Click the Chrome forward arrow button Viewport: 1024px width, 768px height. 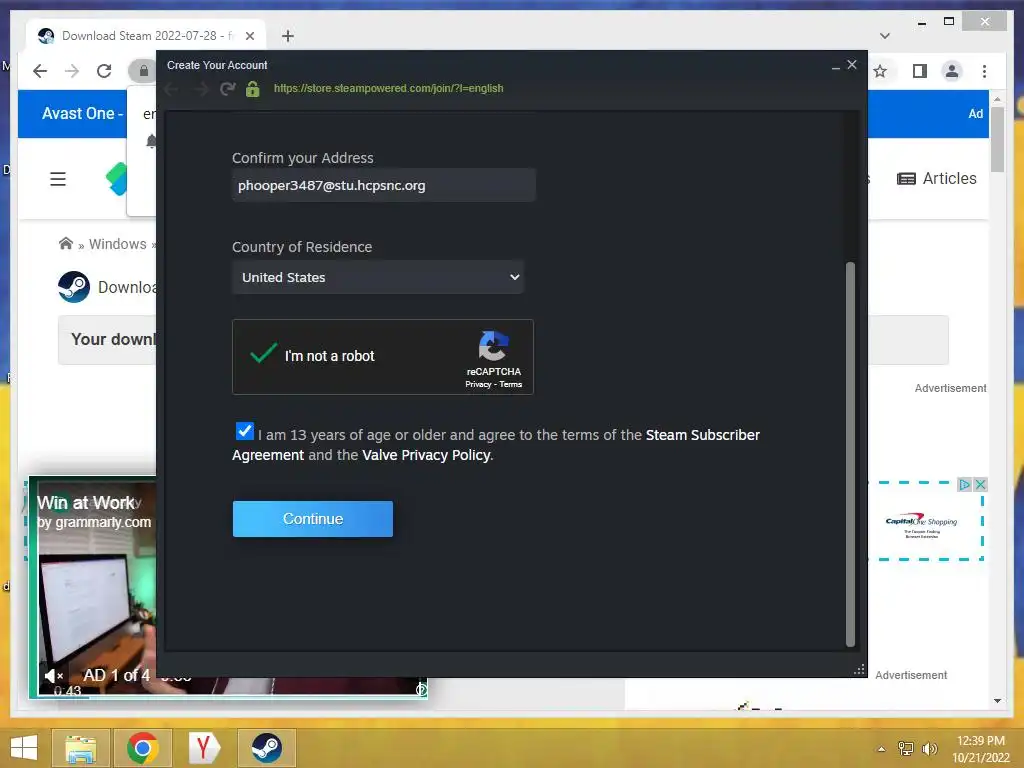(x=72, y=71)
